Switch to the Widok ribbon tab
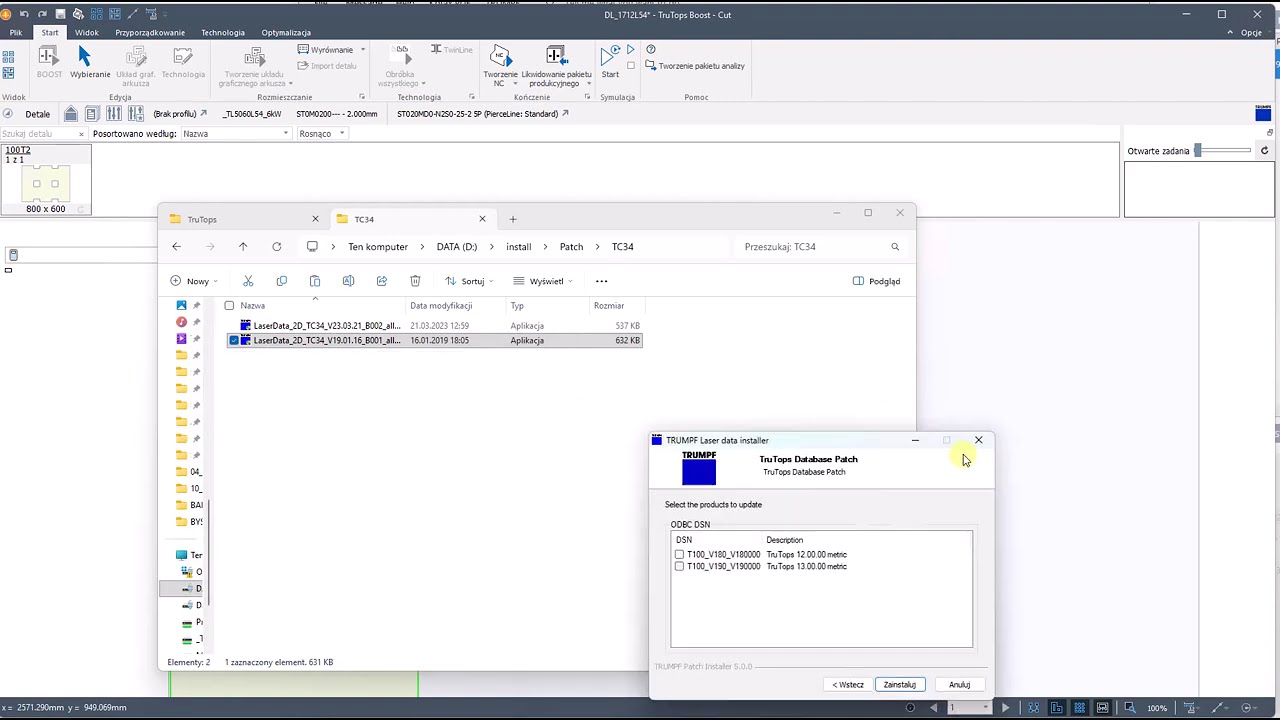Viewport: 1280px width, 720px height. [x=86, y=32]
